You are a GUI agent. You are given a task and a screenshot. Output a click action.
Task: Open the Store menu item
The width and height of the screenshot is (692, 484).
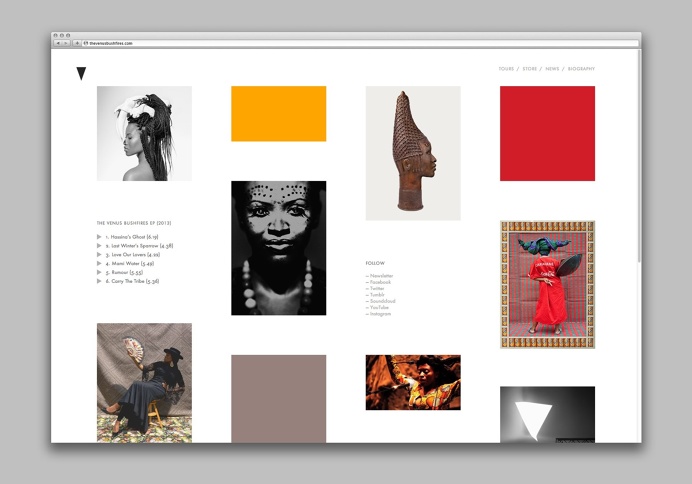click(x=530, y=69)
